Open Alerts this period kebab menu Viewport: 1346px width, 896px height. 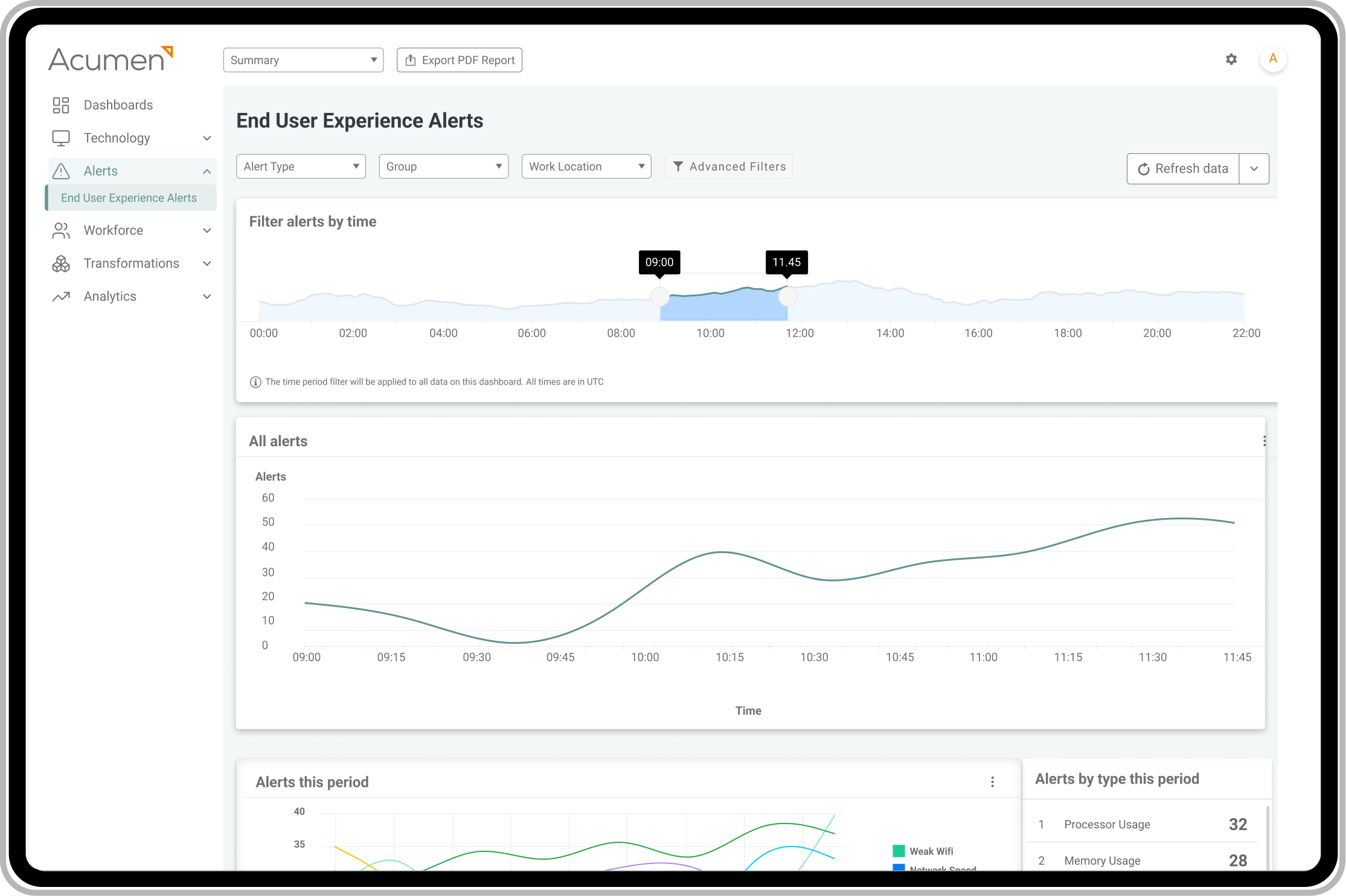click(x=992, y=782)
